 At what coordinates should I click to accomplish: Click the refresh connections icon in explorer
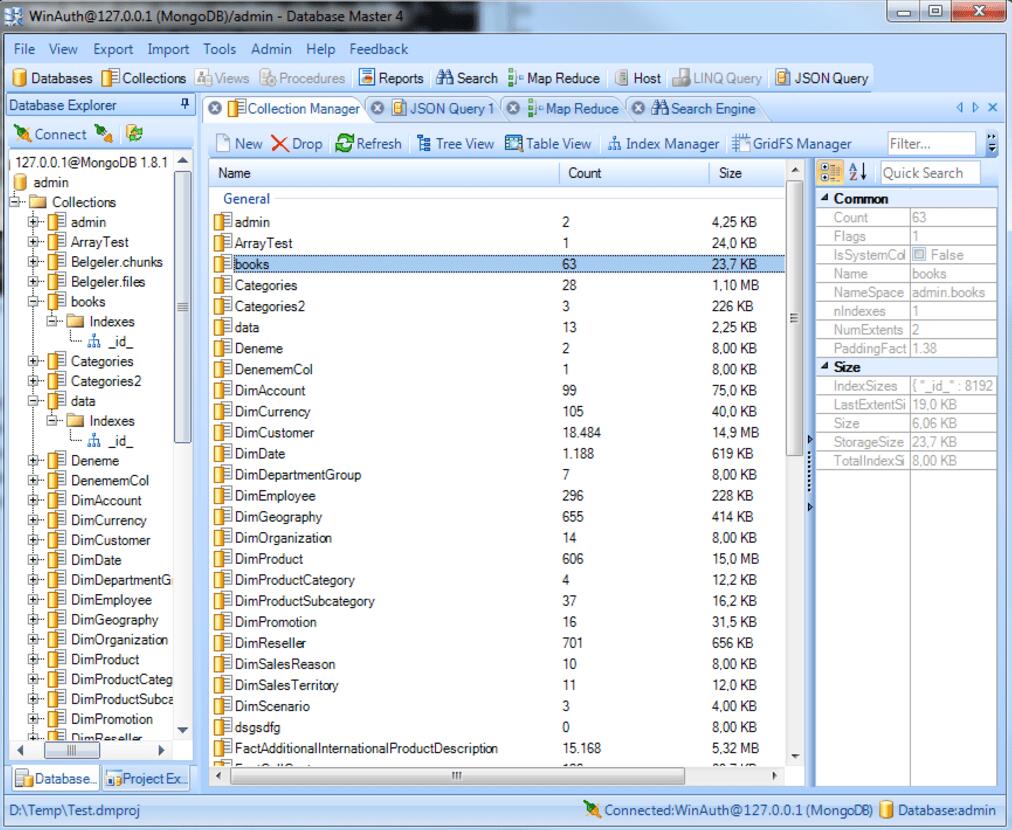pos(134,134)
